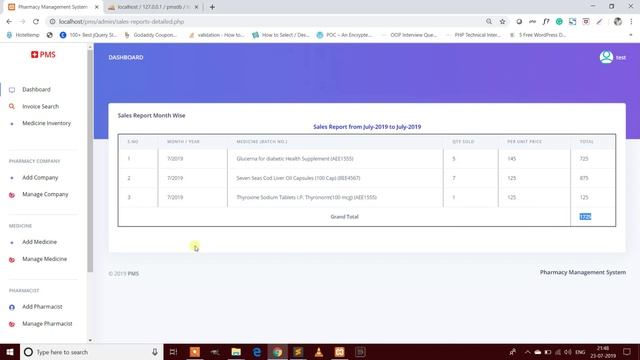Click the address bar URL

click(x=121, y=22)
